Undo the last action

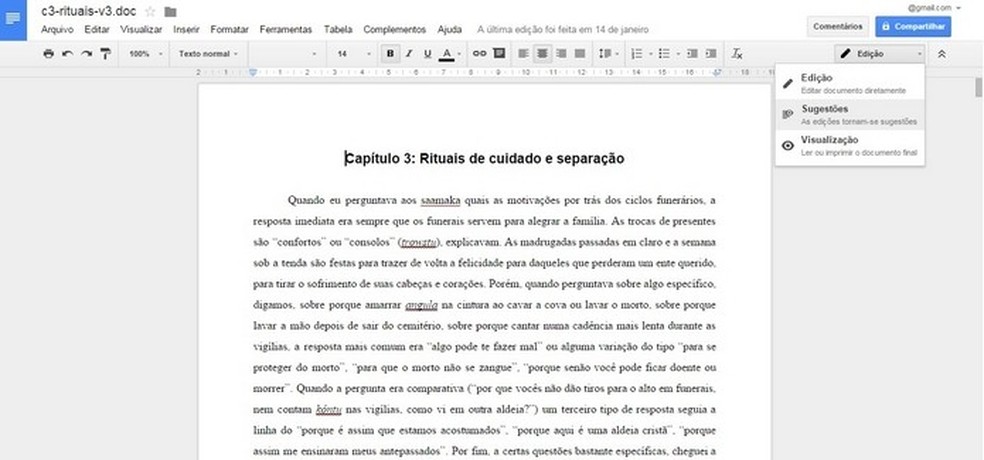(x=68, y=54)
